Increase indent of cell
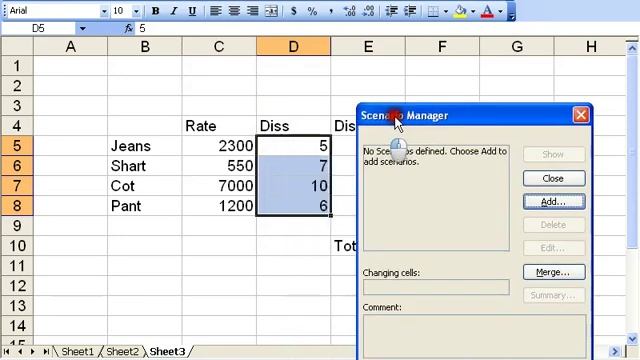This screenshot has height=360, width=640. (x=410, y=11)
